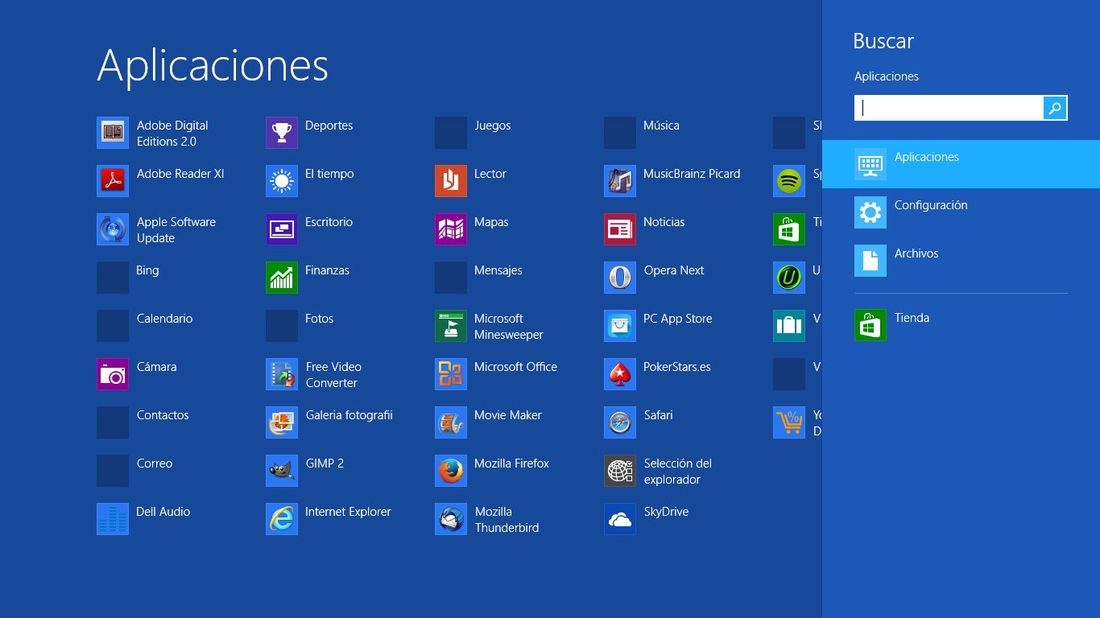Screen dimensions: 1100x618
Task: Click the Correo app label
Action: (x=154, y=464)
